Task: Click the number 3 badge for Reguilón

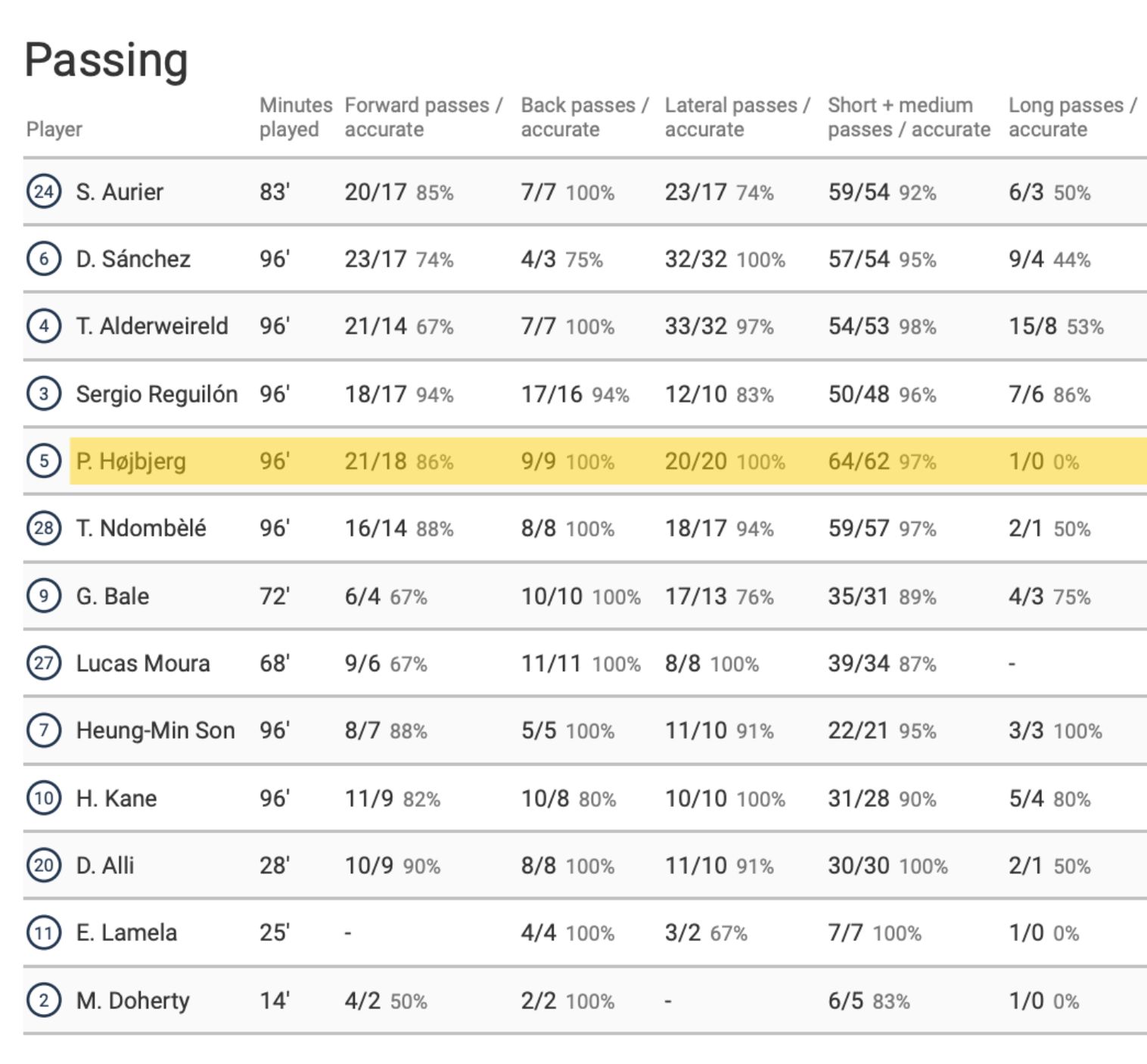Action: click(43, 394)
